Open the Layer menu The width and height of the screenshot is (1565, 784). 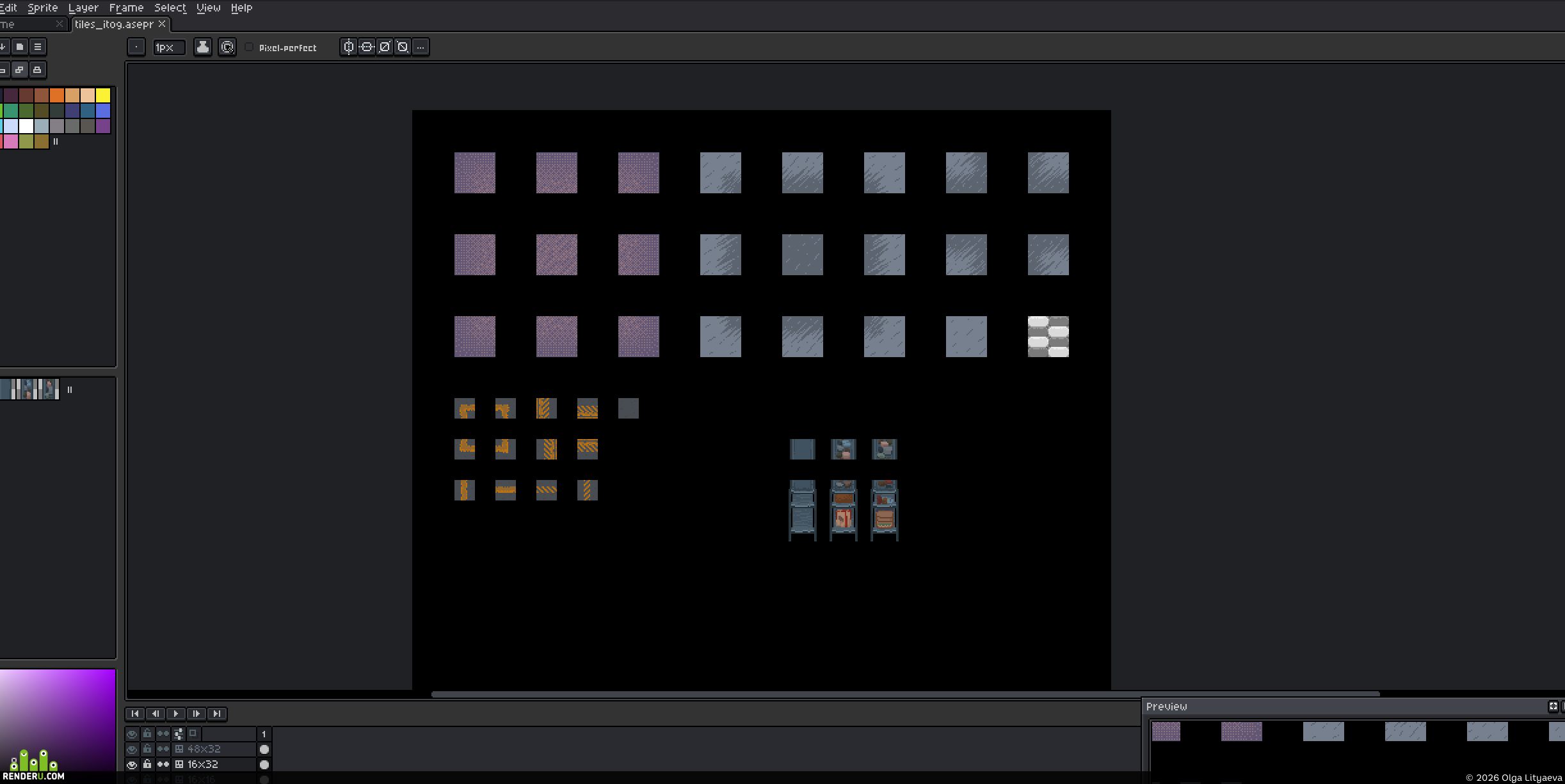83,8
